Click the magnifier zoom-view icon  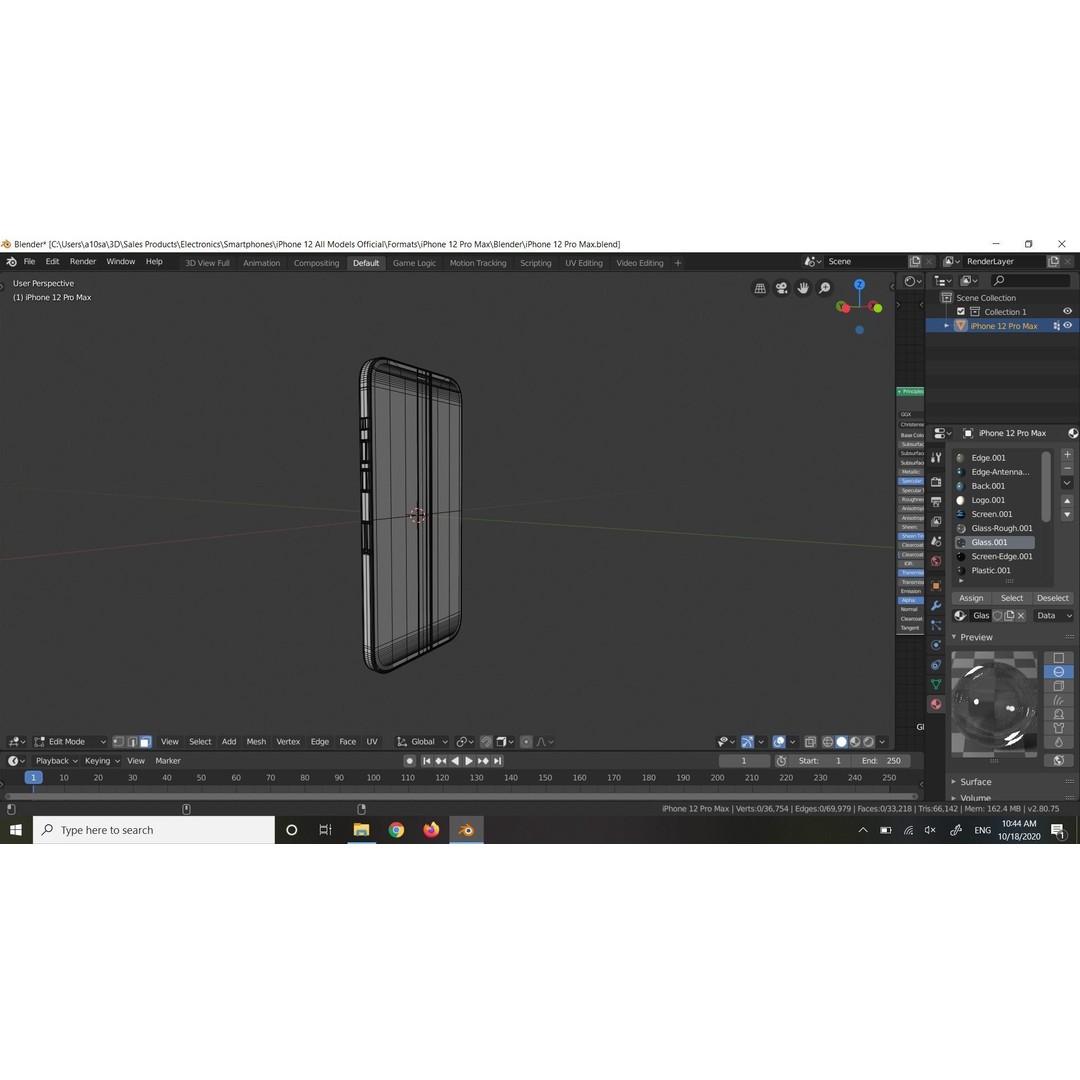tap(824, 288)
